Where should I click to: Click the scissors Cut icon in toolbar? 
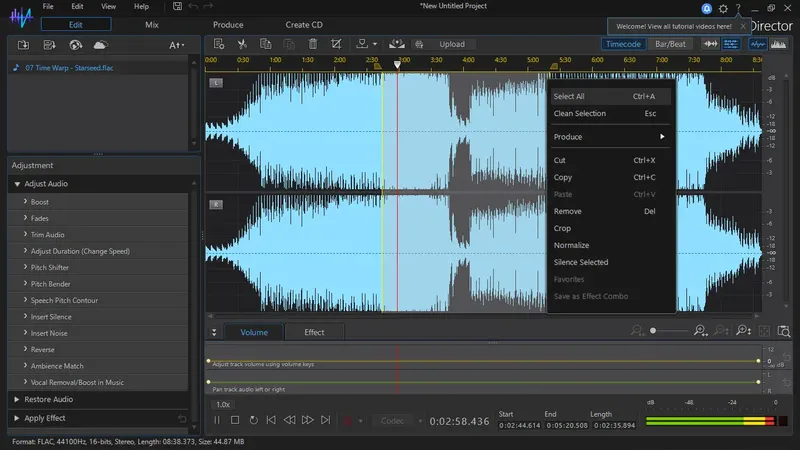(242, 44)
